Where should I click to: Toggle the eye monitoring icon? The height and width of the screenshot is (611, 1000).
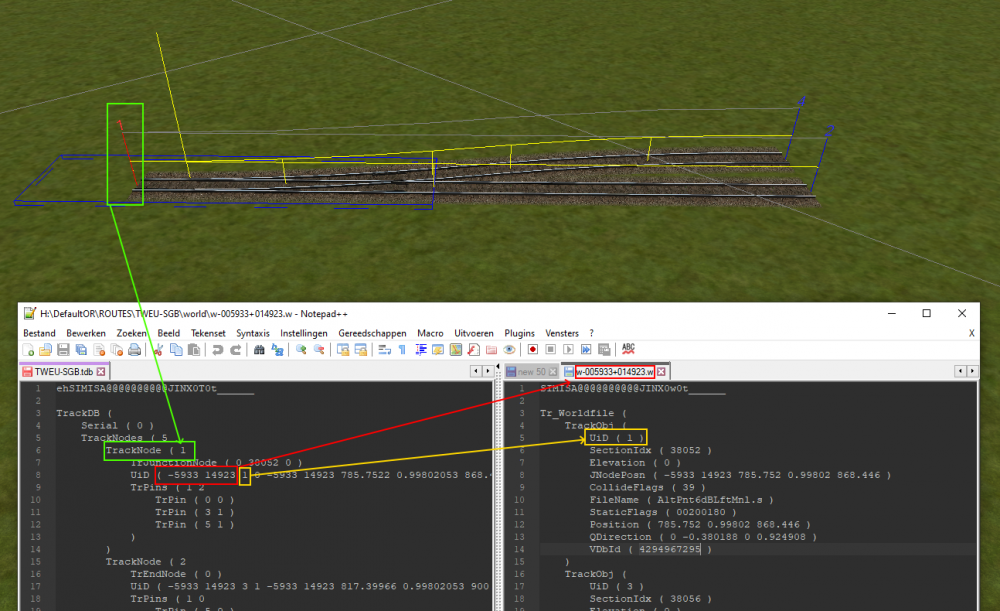(509, 350)
